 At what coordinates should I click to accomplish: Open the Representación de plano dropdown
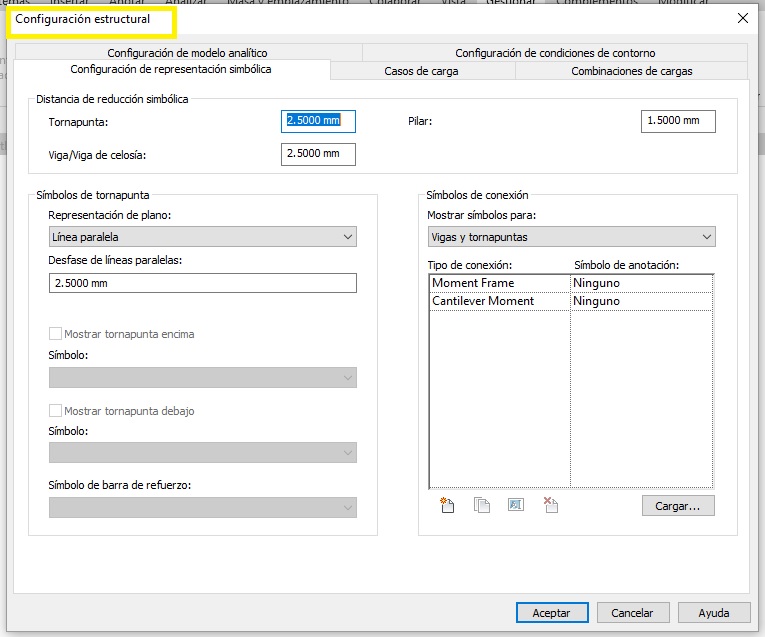202,237
